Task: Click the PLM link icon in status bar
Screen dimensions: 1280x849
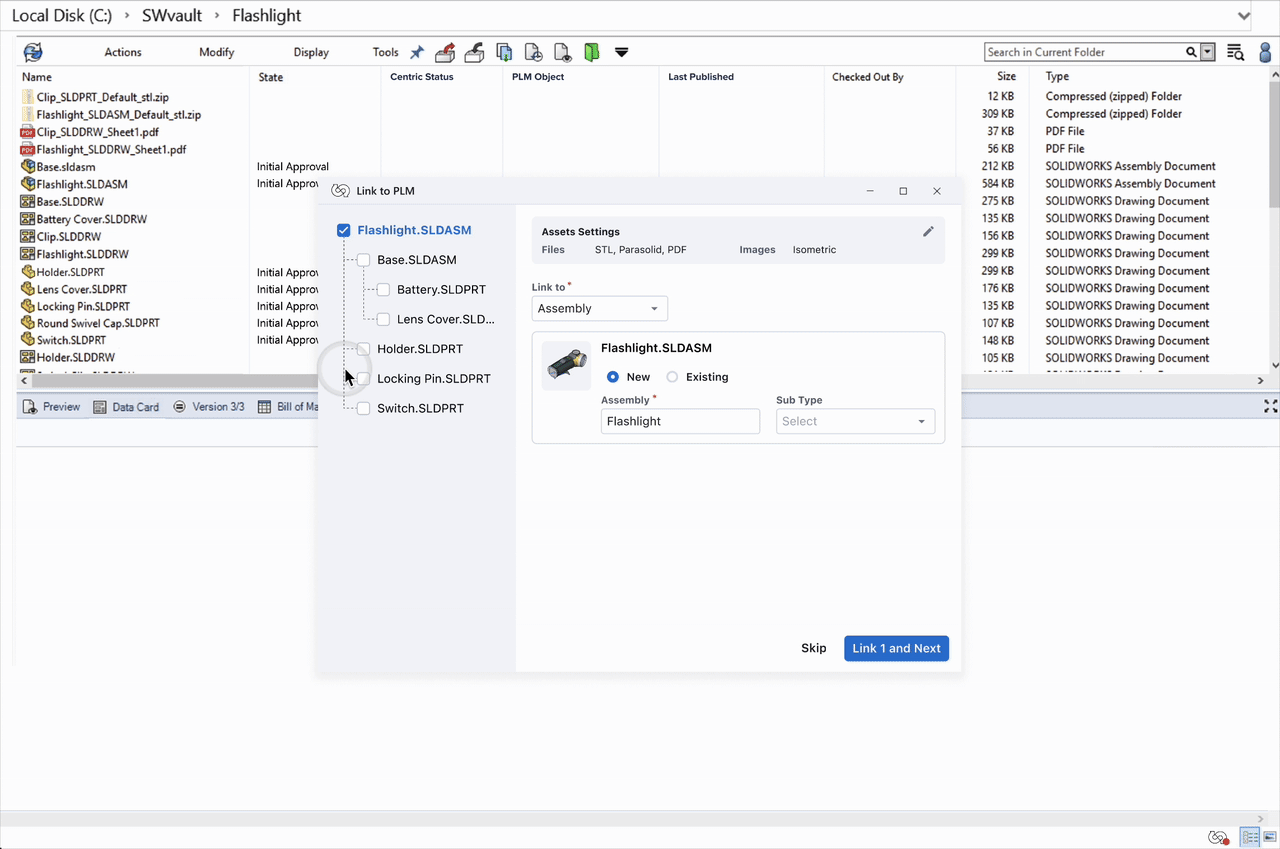Action: 1218,837
